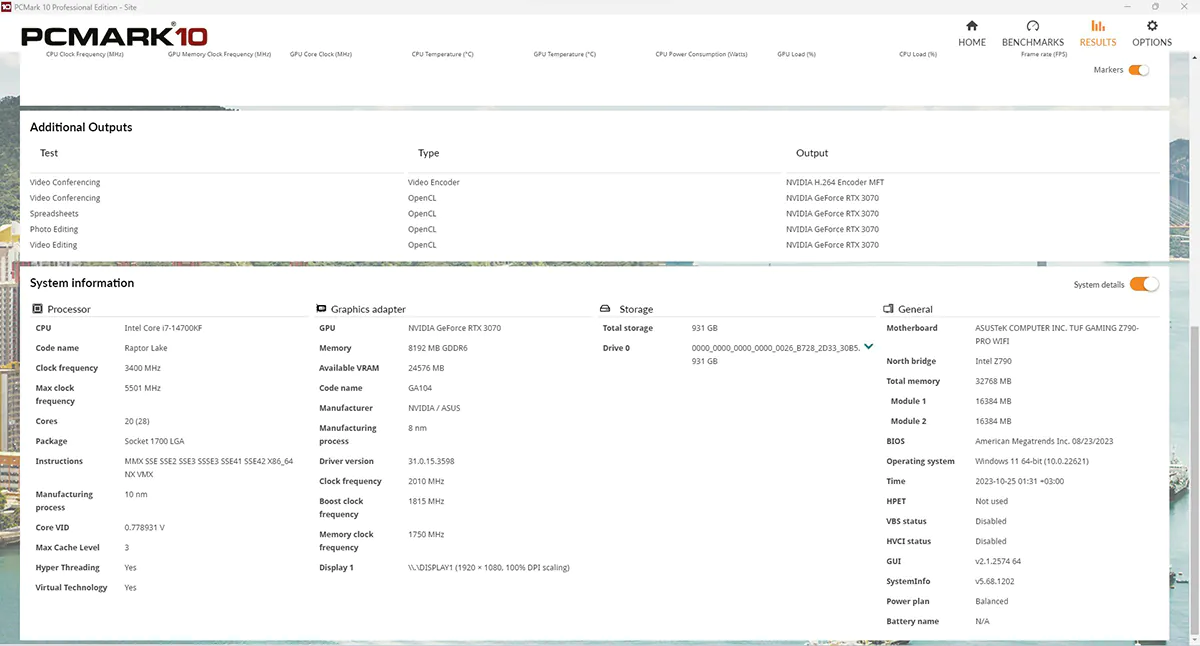
Task: Select operating system Windows 11 64-bit value
Action: (x=1032, y=461)
